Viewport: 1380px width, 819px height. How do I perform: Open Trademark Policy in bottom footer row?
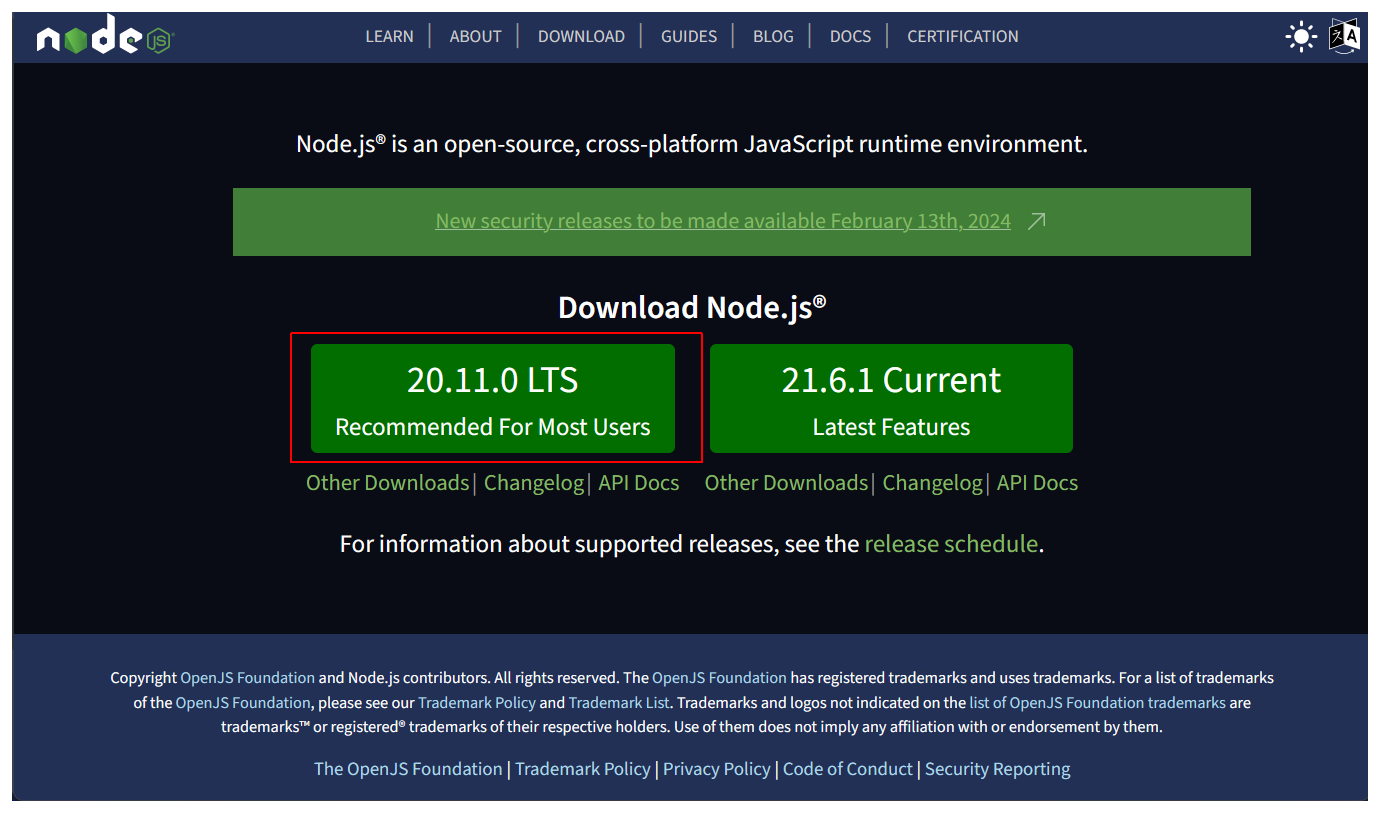pos(583,769)
